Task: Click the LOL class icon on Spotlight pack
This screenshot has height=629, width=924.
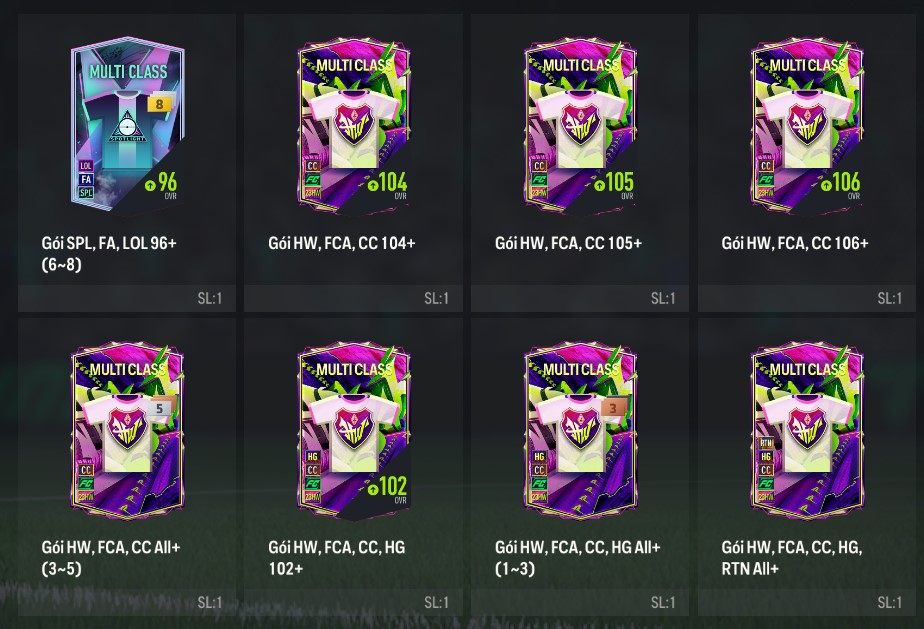Action: click(x=86, y=166)
